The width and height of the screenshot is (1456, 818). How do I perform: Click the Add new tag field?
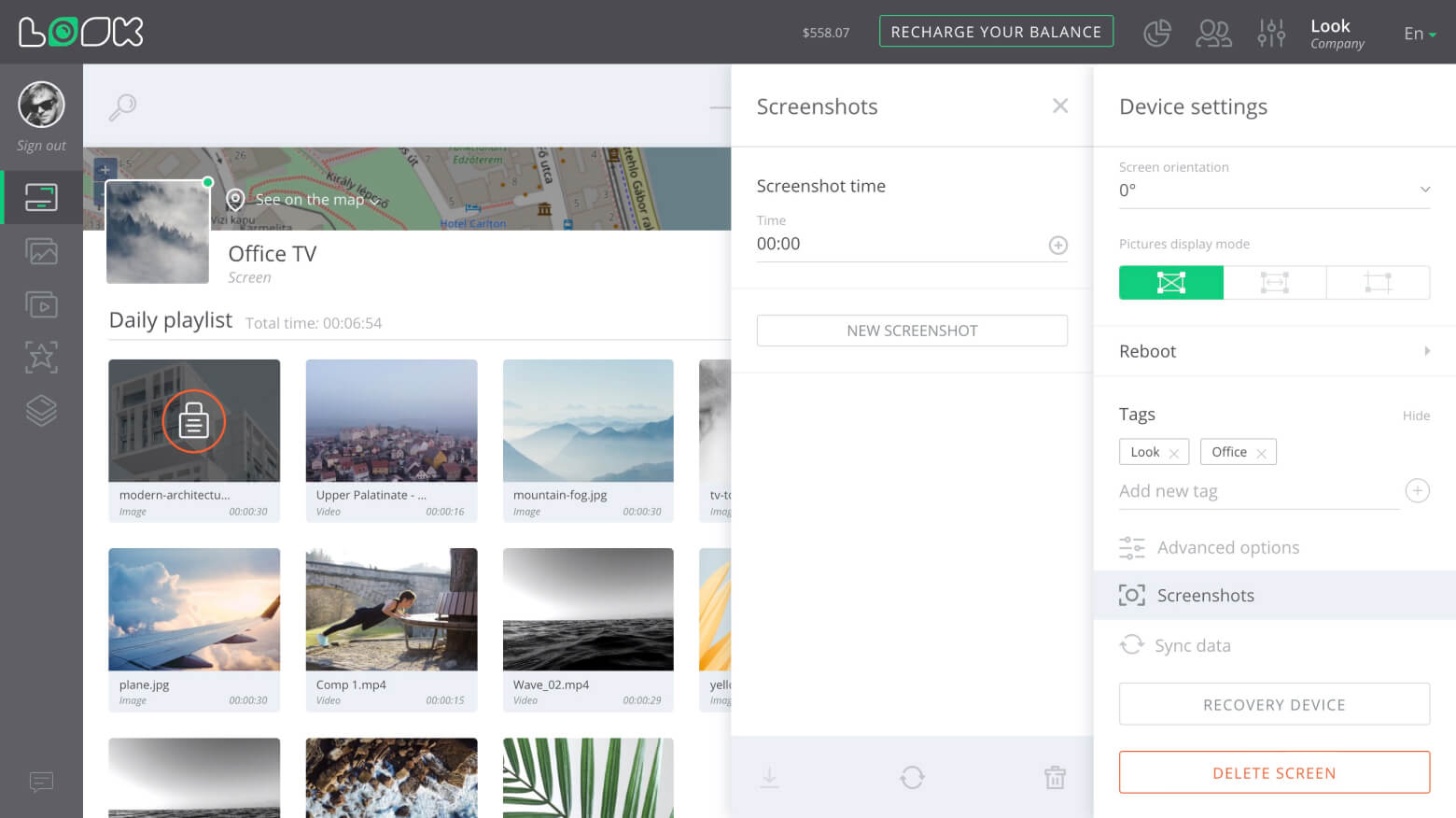click(1258, 491)
